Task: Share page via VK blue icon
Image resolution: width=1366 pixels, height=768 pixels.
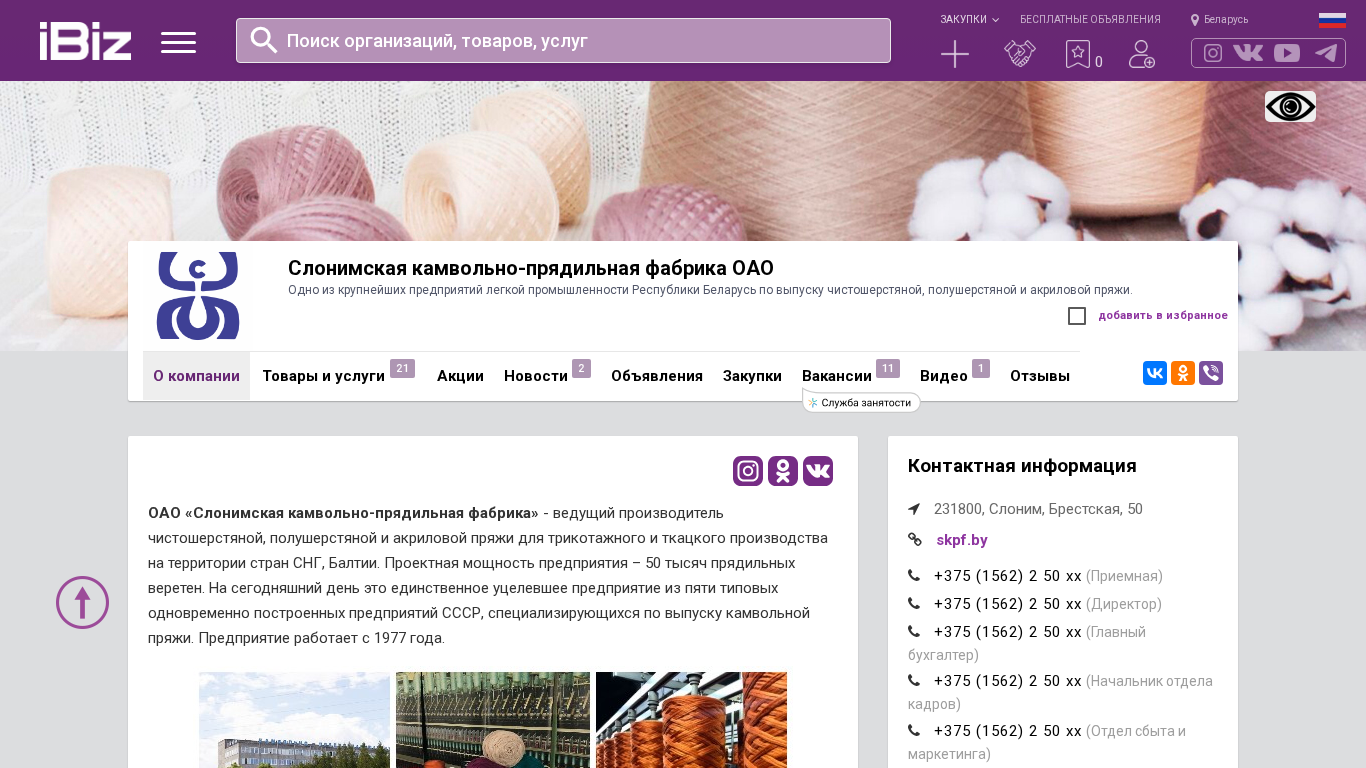Action: pos(1155,373)
